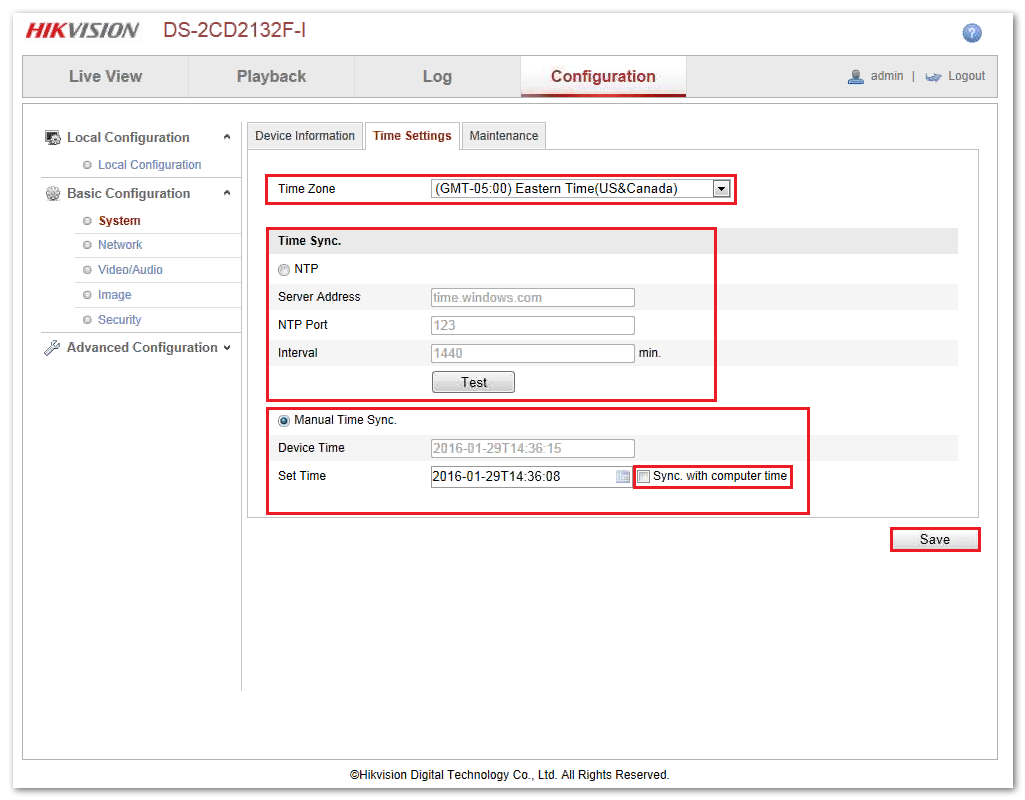Image resolution: width=1025 pixels, height=800 pixels.
Task: Click the Basic Configuration gear icon
Action: 53,194
